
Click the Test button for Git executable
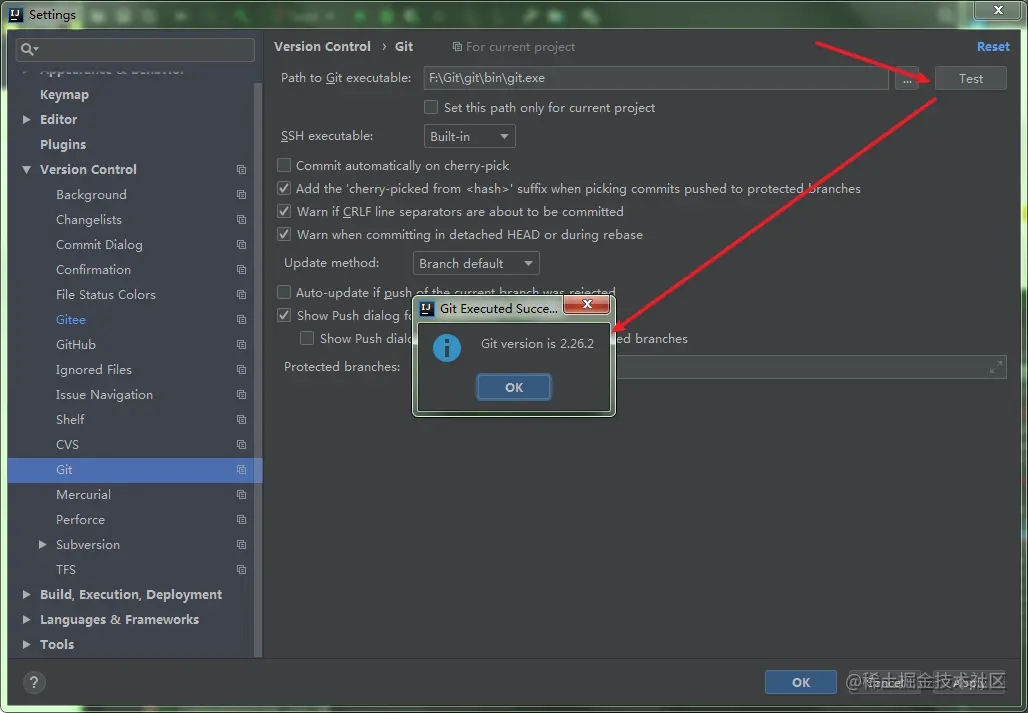click(970, 78)
